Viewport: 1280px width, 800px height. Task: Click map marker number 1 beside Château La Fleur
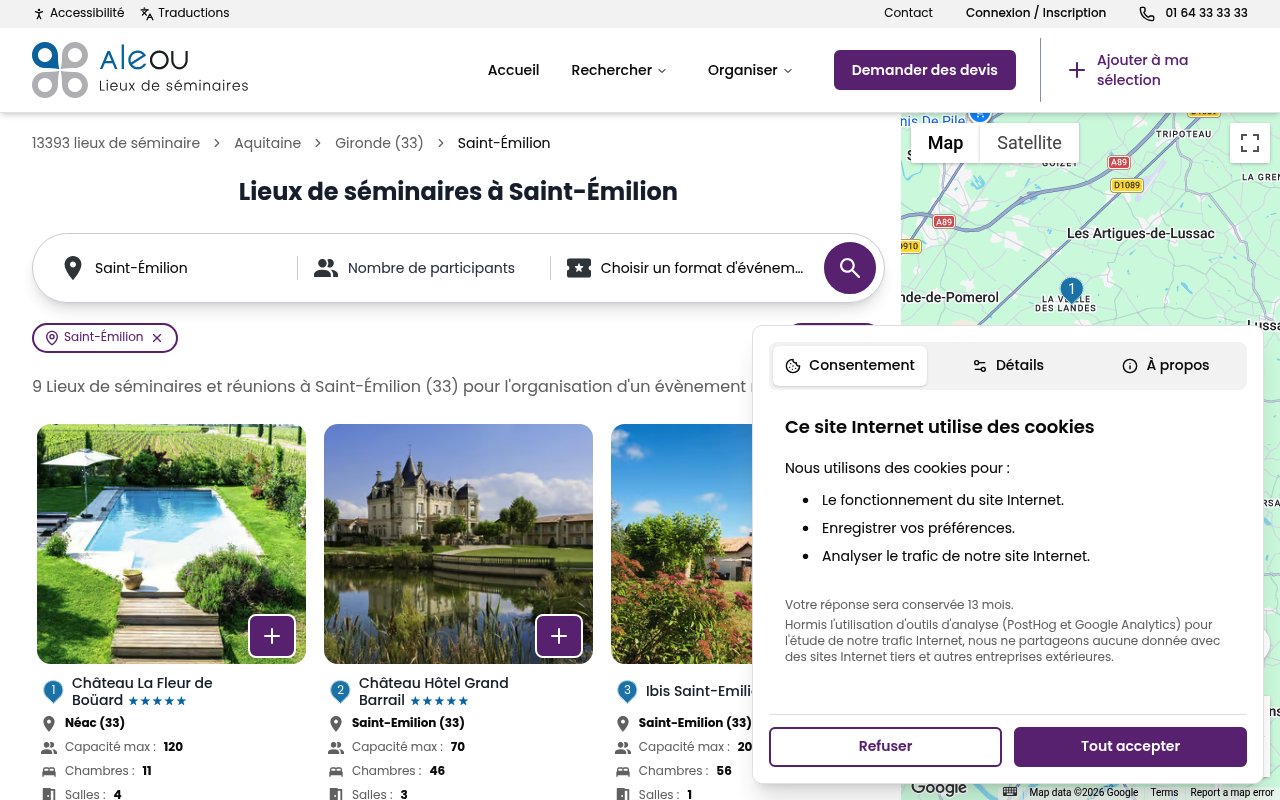pyautogui.click(x=53, y=691)
